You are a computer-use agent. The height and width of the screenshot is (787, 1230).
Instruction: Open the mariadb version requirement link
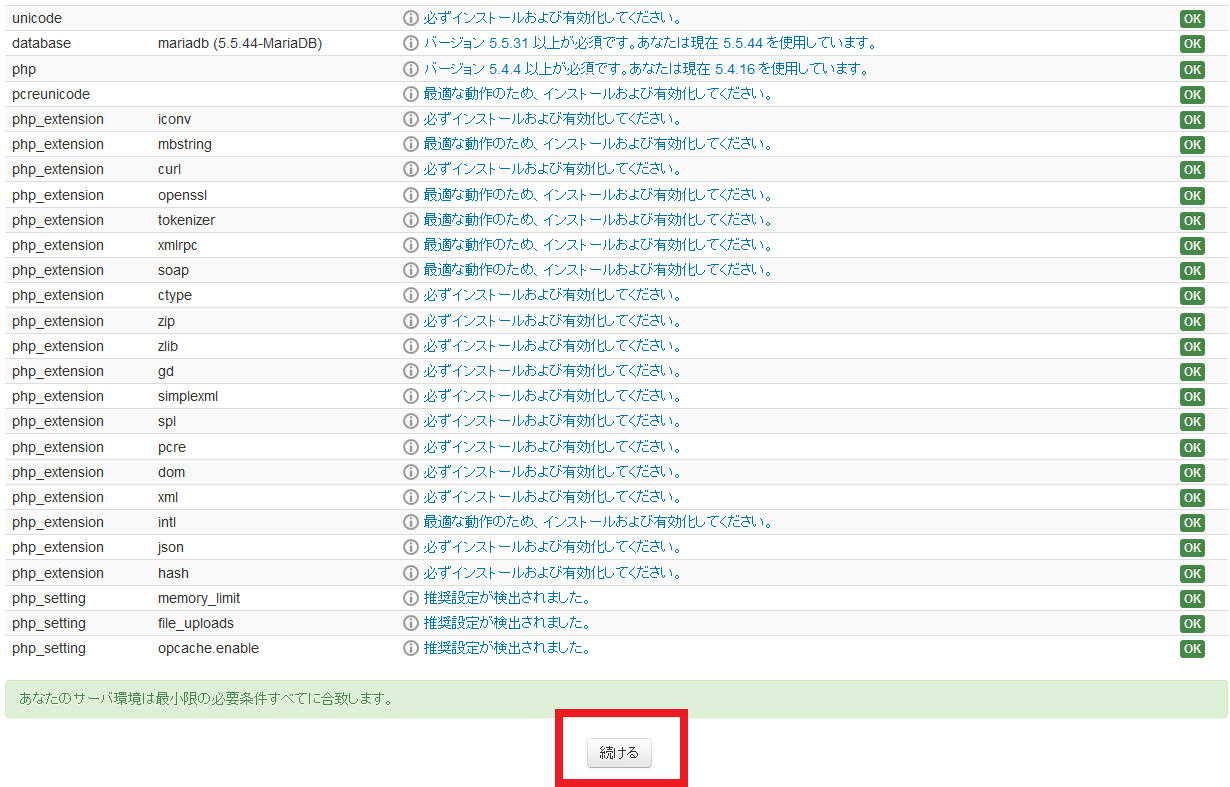point(650,43)
